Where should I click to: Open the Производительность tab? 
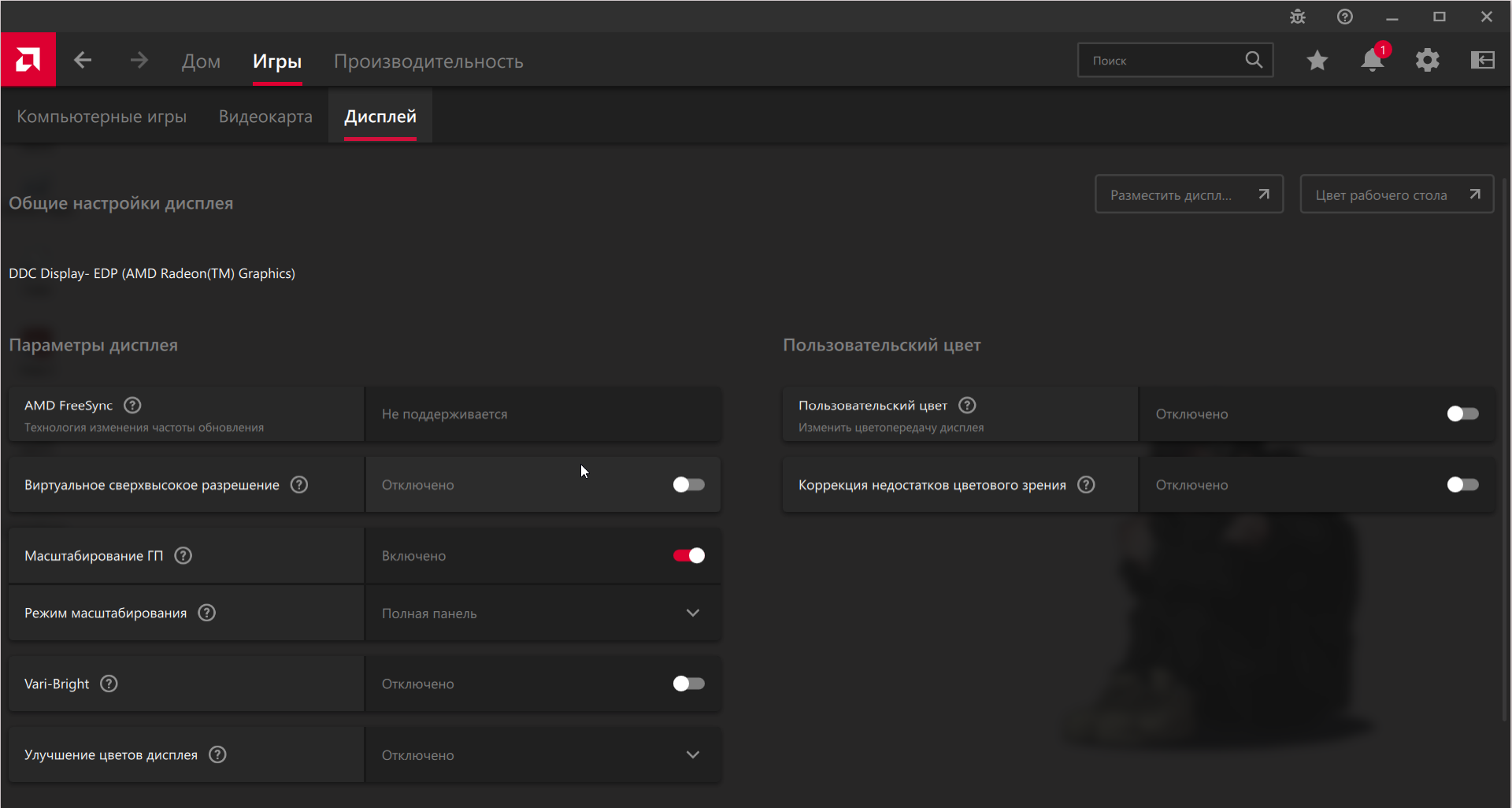428,61
